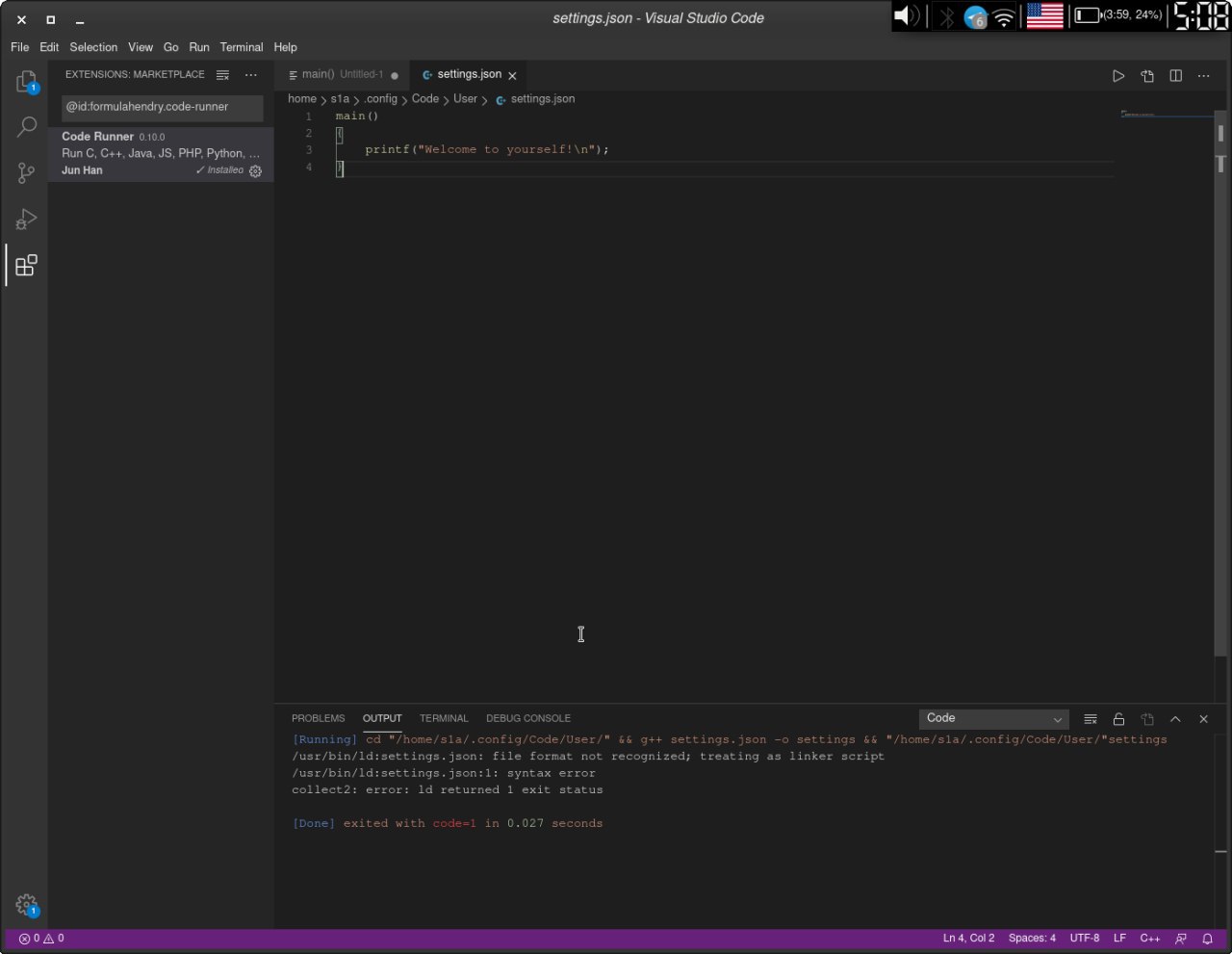Click '.config' in the breadcrumb
Screen dimensions: 1232x954
point(380,99)
